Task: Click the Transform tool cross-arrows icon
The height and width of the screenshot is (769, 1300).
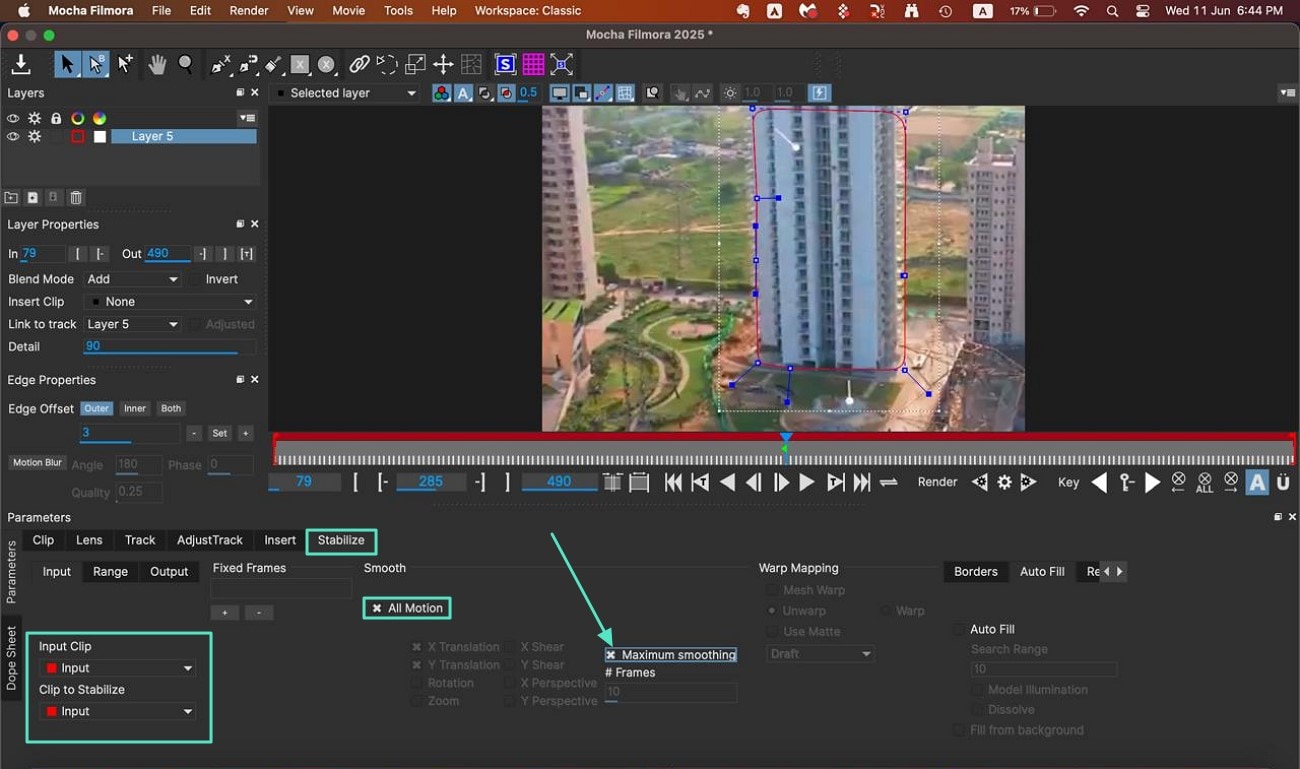Action: pos(443,65)
